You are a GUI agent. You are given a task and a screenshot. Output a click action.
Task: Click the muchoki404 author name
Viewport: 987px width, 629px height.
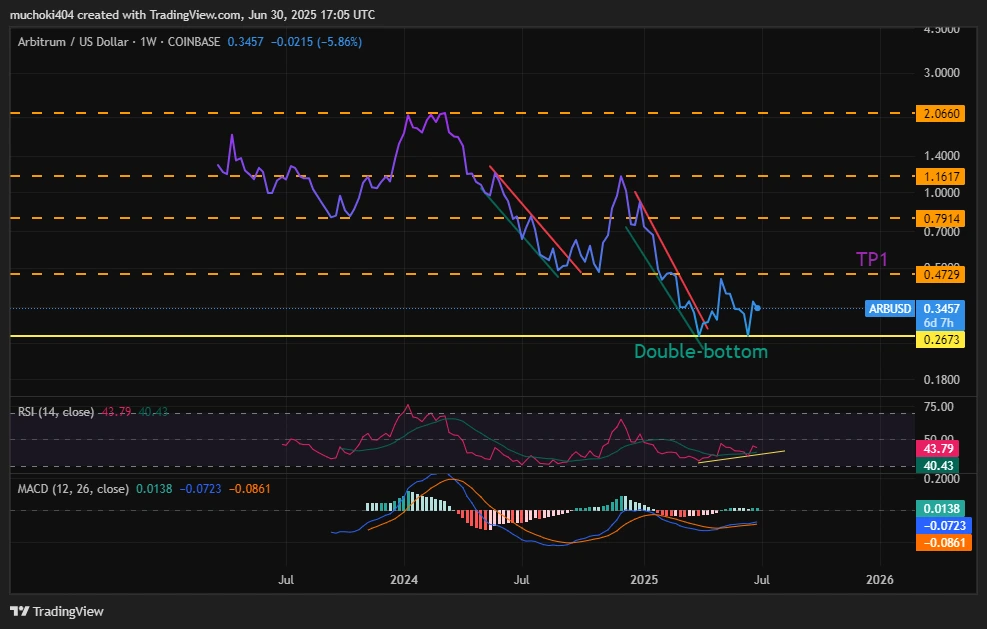tap(40, 15)
